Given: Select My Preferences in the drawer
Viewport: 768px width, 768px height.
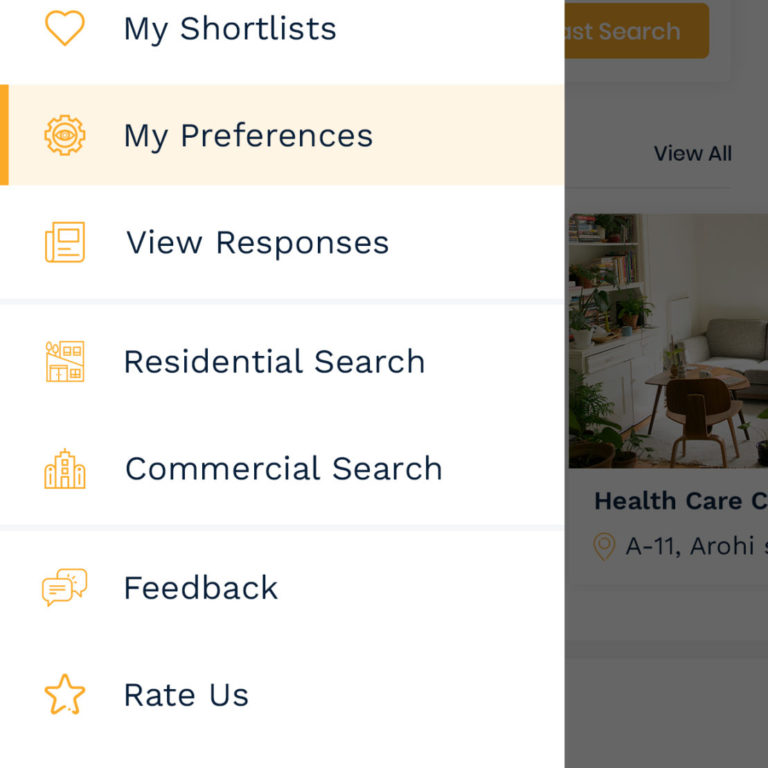Looking at the screenshot, I should point(248,136).
